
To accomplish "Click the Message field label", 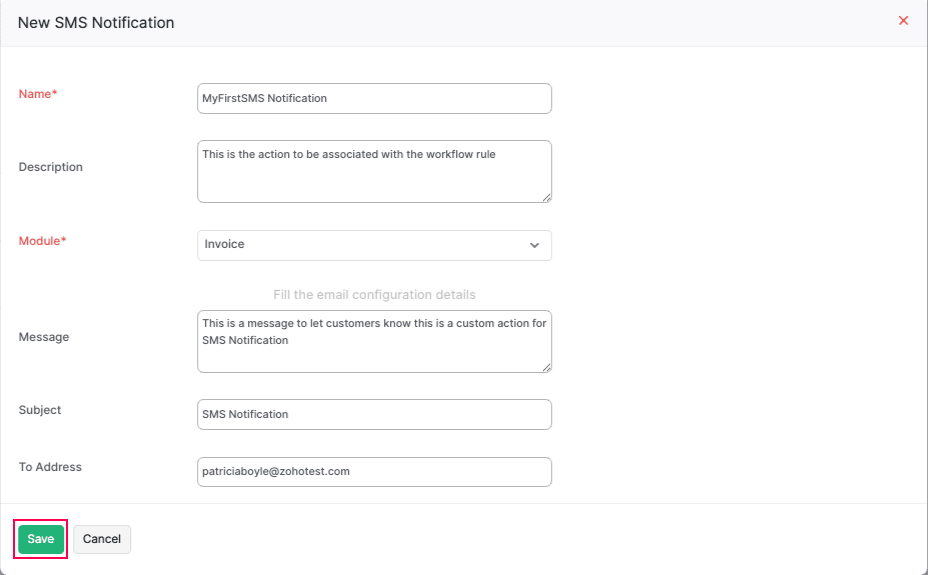I will point(44,337).
